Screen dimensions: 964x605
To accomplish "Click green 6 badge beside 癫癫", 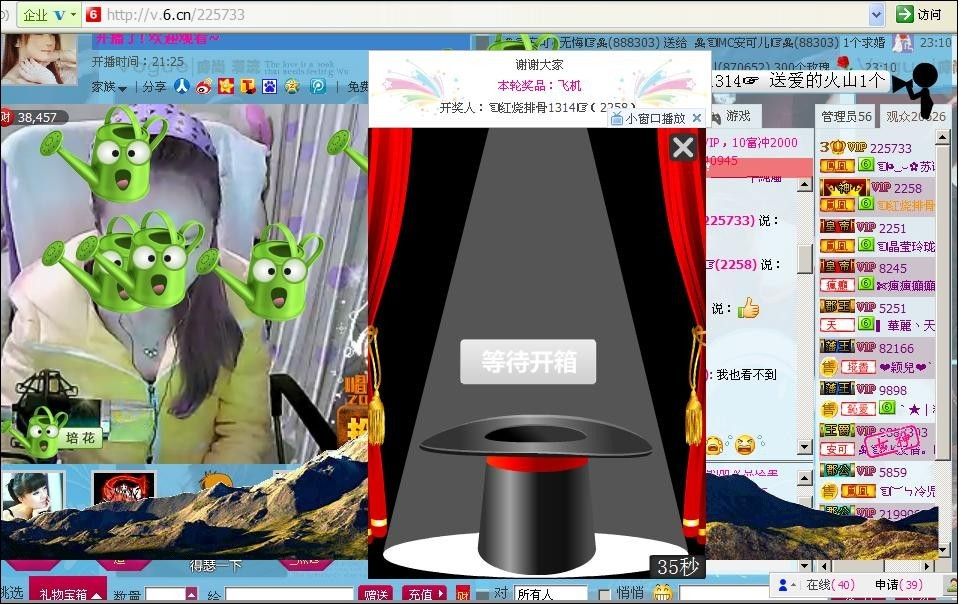I will 866,284.
